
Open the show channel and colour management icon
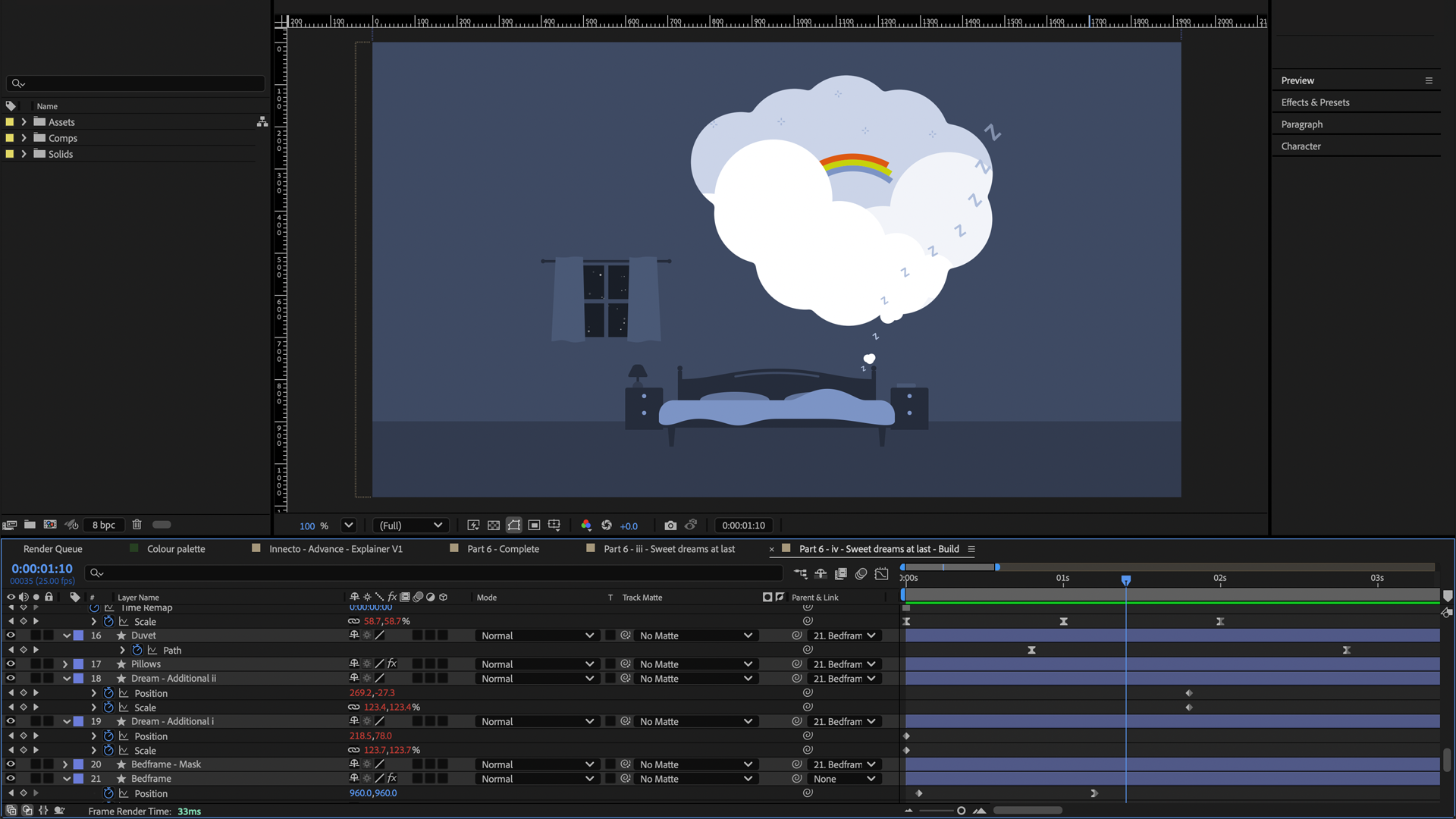point(585,526)
